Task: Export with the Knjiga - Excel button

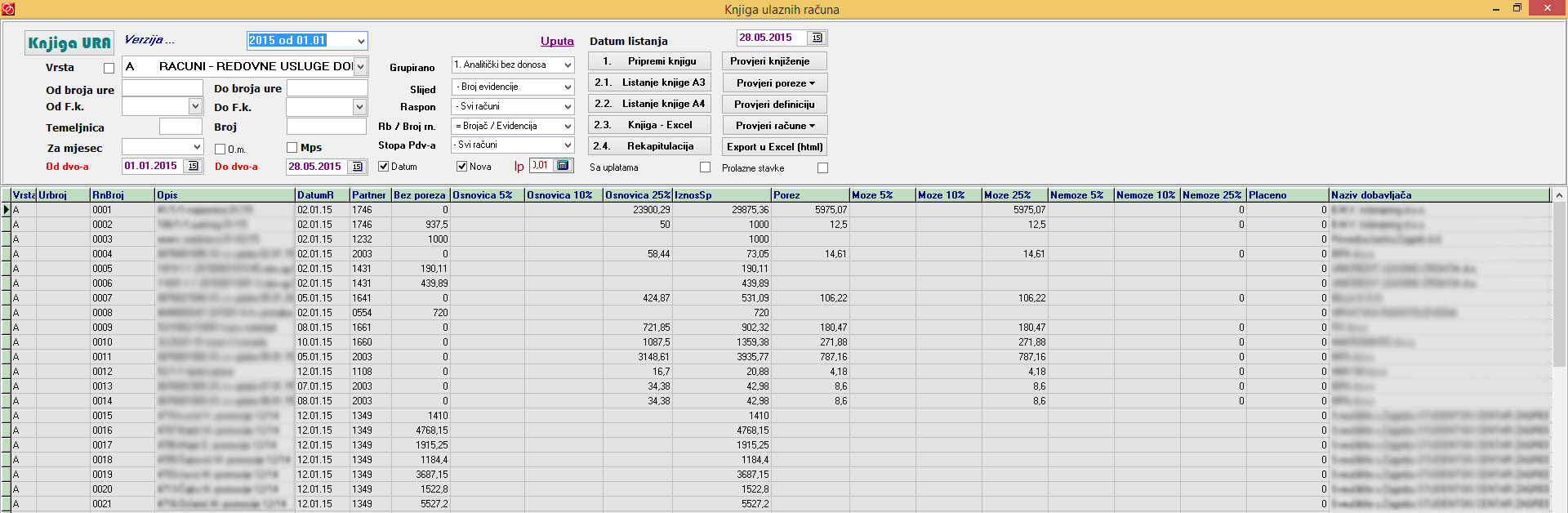Action: pos(649,125)
